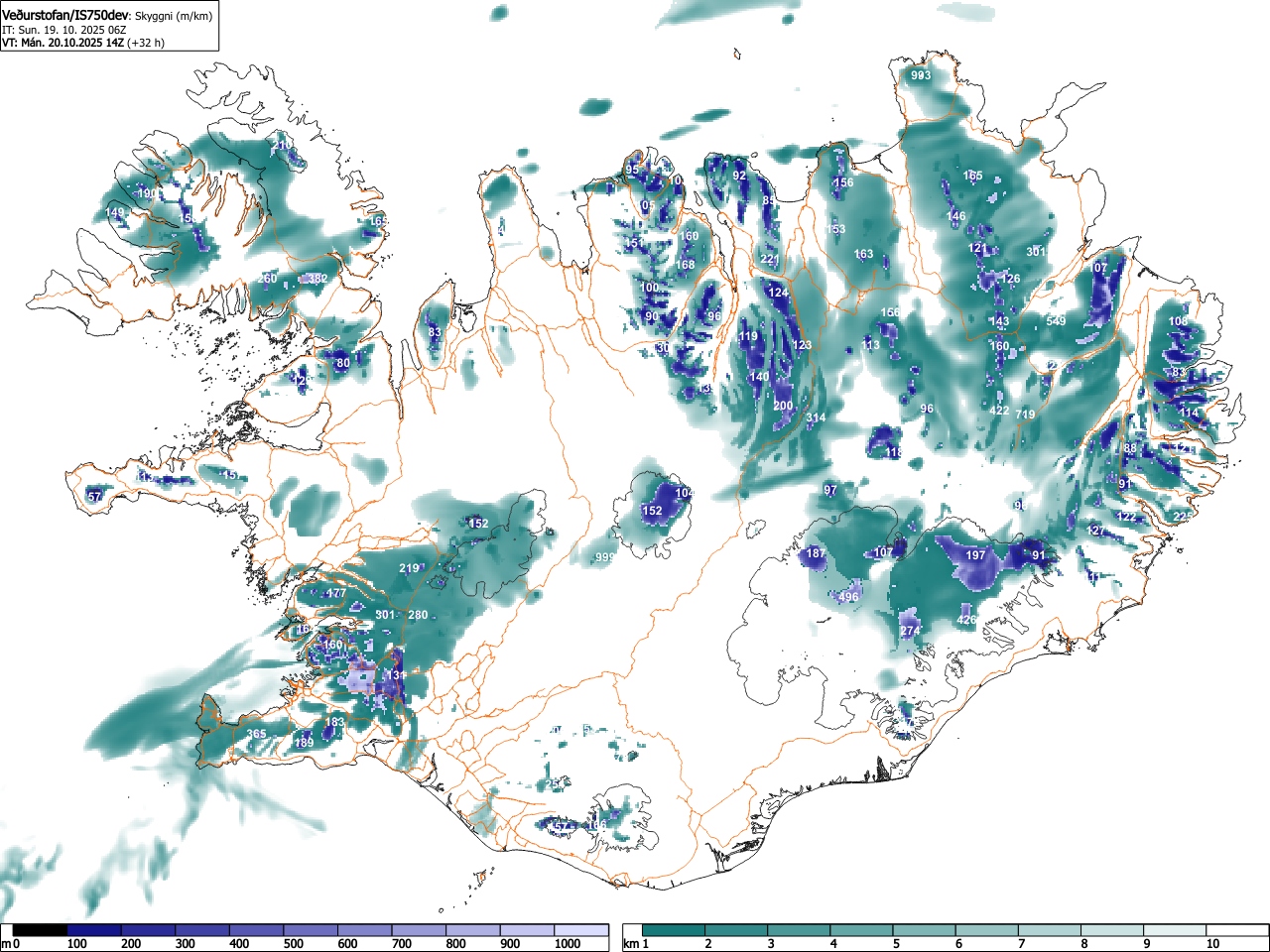Click the dark teal 1–2 km legend swatch
The image size is (1270, 952).
675,930
